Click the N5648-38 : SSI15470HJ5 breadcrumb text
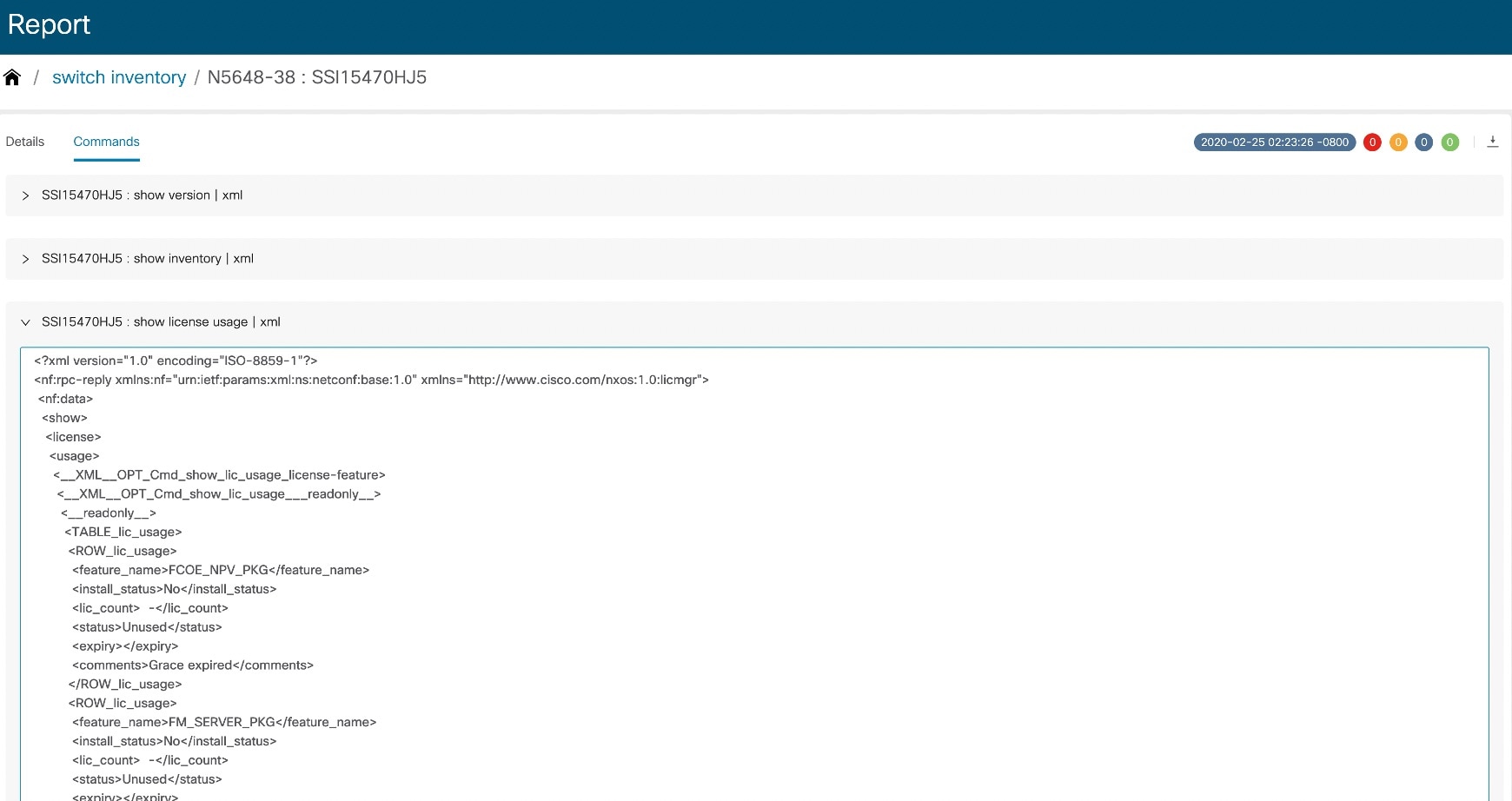This screenshot has width=1512, height=801. point(316,77)
